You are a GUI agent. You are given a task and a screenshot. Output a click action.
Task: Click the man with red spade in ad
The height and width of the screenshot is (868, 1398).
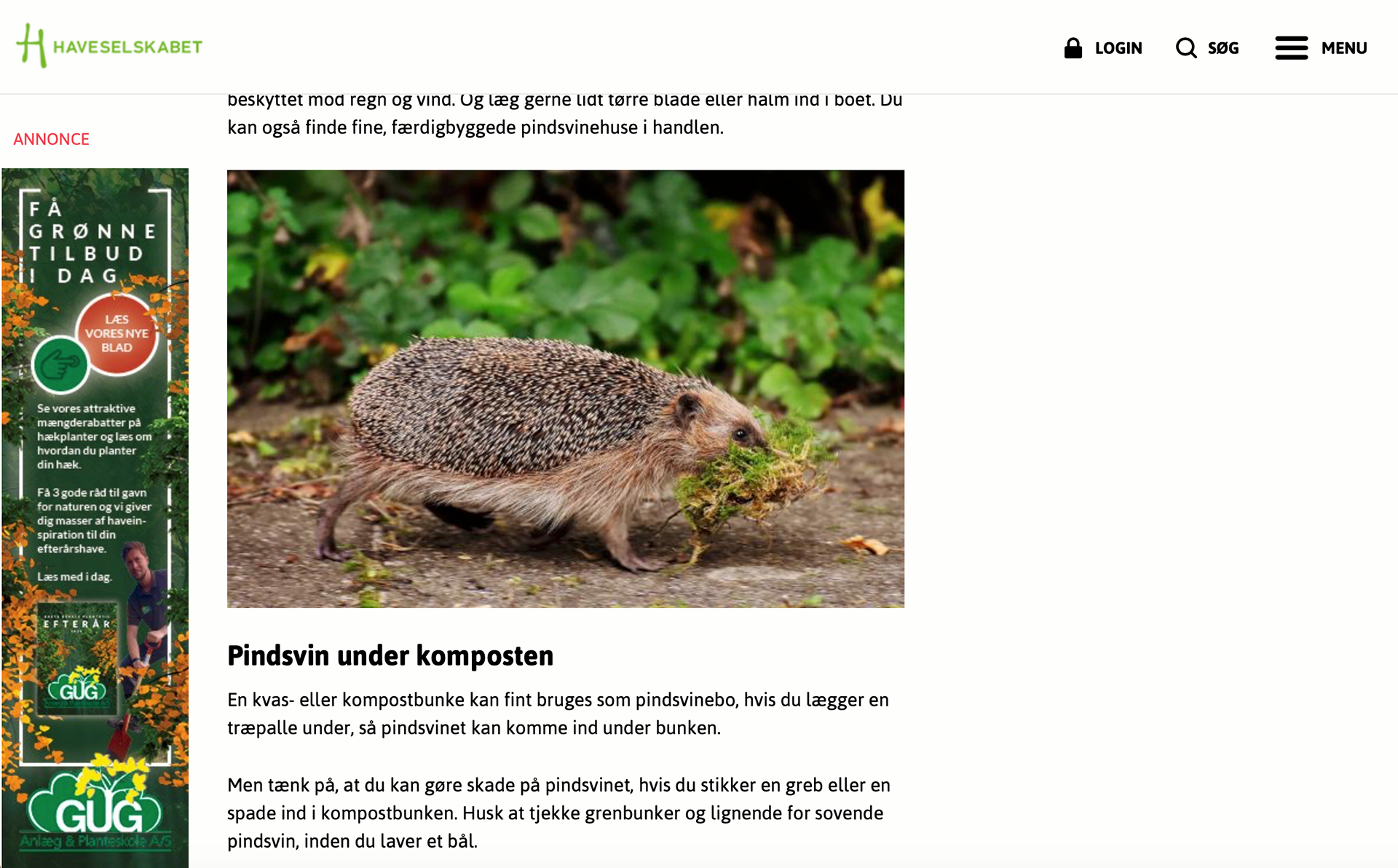pos(142,641)
